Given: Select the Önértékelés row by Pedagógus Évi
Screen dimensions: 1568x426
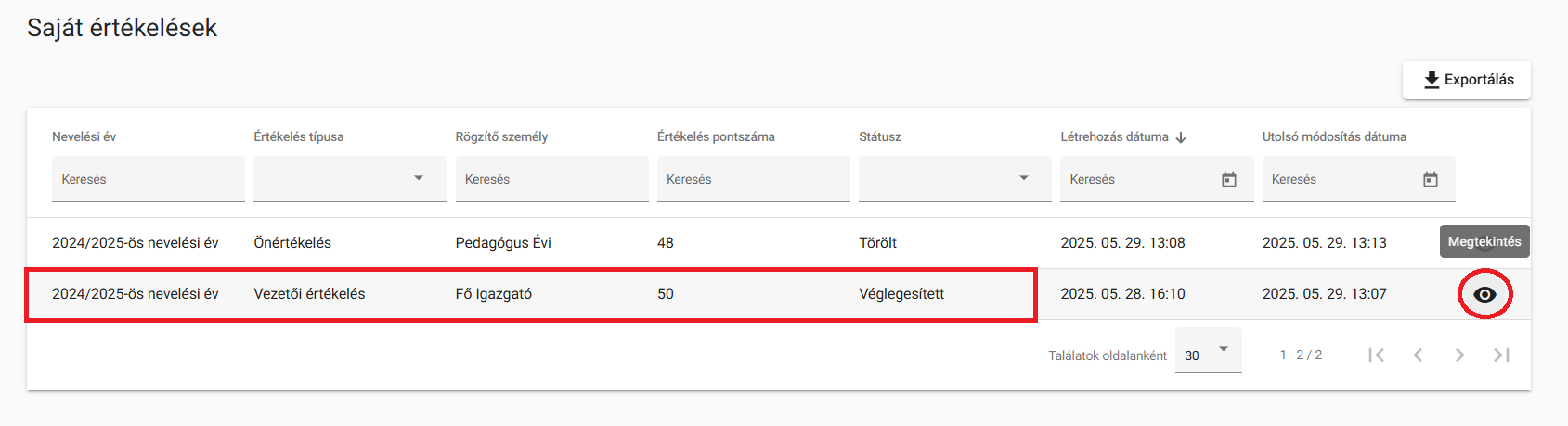Looking at the screenshot, I should point(779,243).
